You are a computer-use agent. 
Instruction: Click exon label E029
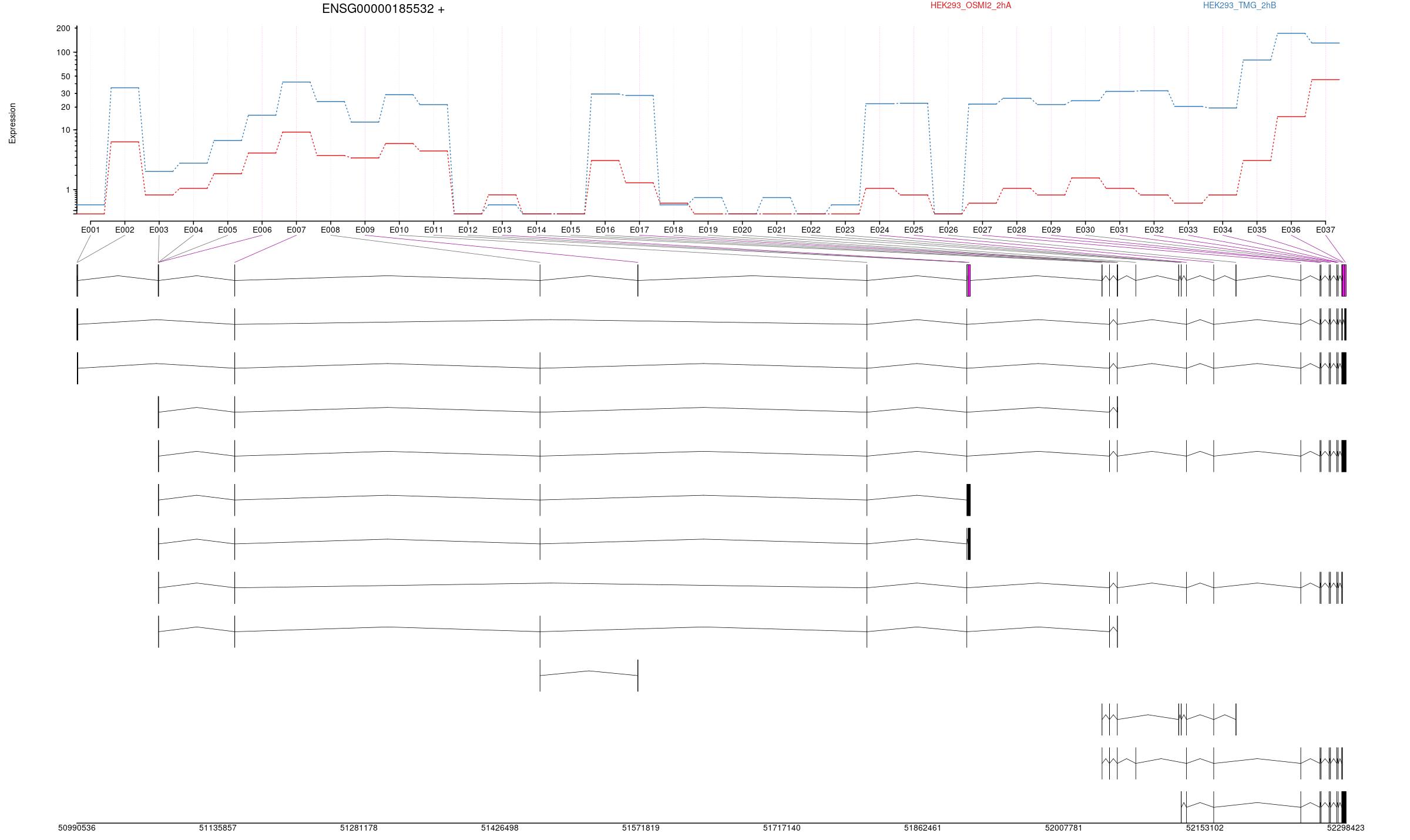[1051, 230]
